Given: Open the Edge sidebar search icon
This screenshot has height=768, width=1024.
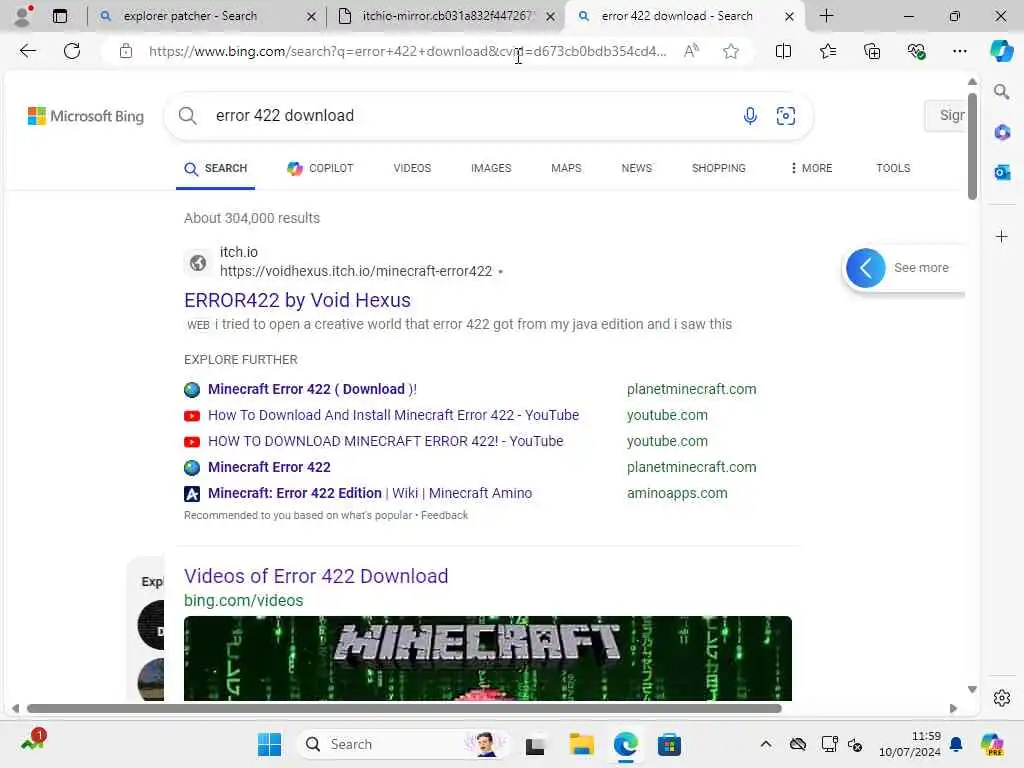Looking at the screenshot, I should click(x=1001, y=92).
